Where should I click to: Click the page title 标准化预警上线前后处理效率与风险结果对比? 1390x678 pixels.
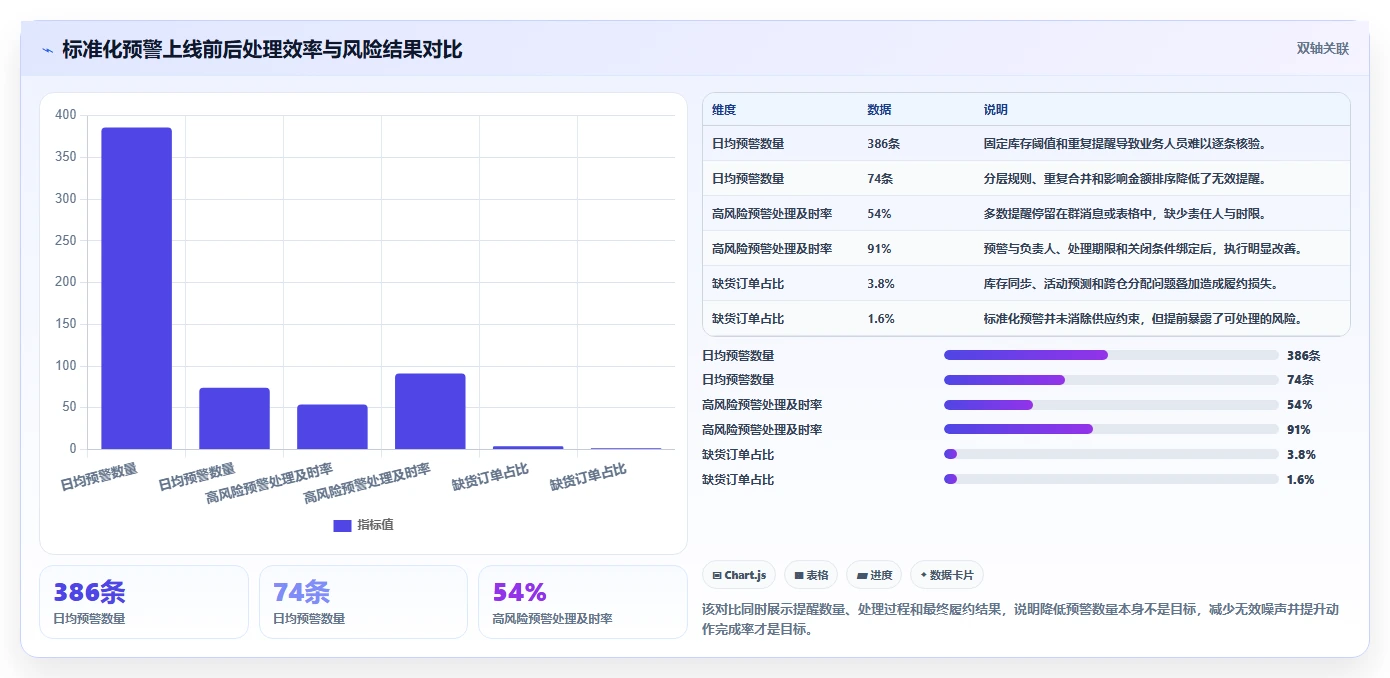pyautogui.click(x=262, y=50)
